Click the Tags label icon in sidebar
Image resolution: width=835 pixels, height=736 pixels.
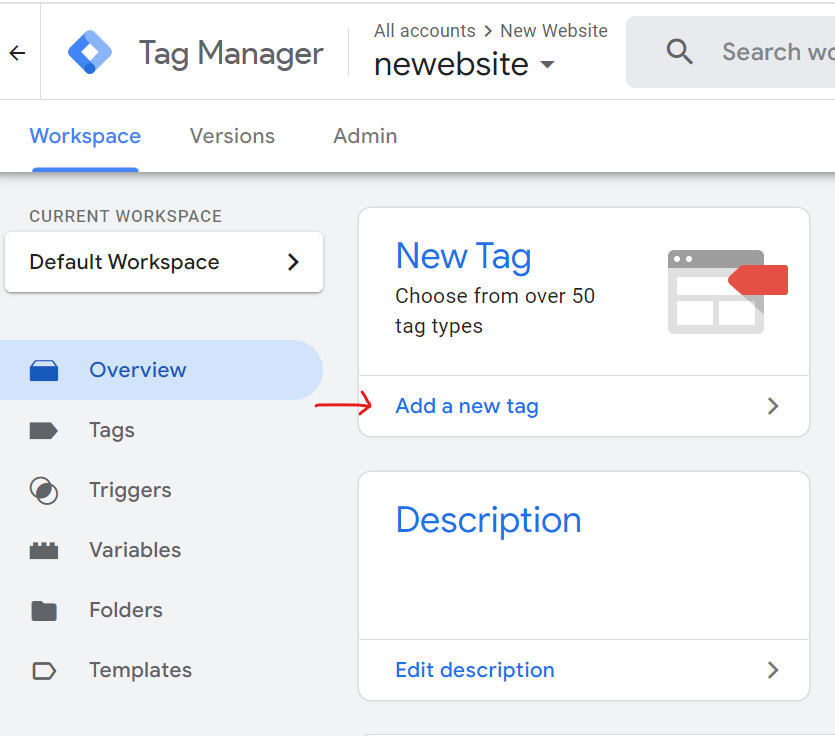click(x=44, y=431)
